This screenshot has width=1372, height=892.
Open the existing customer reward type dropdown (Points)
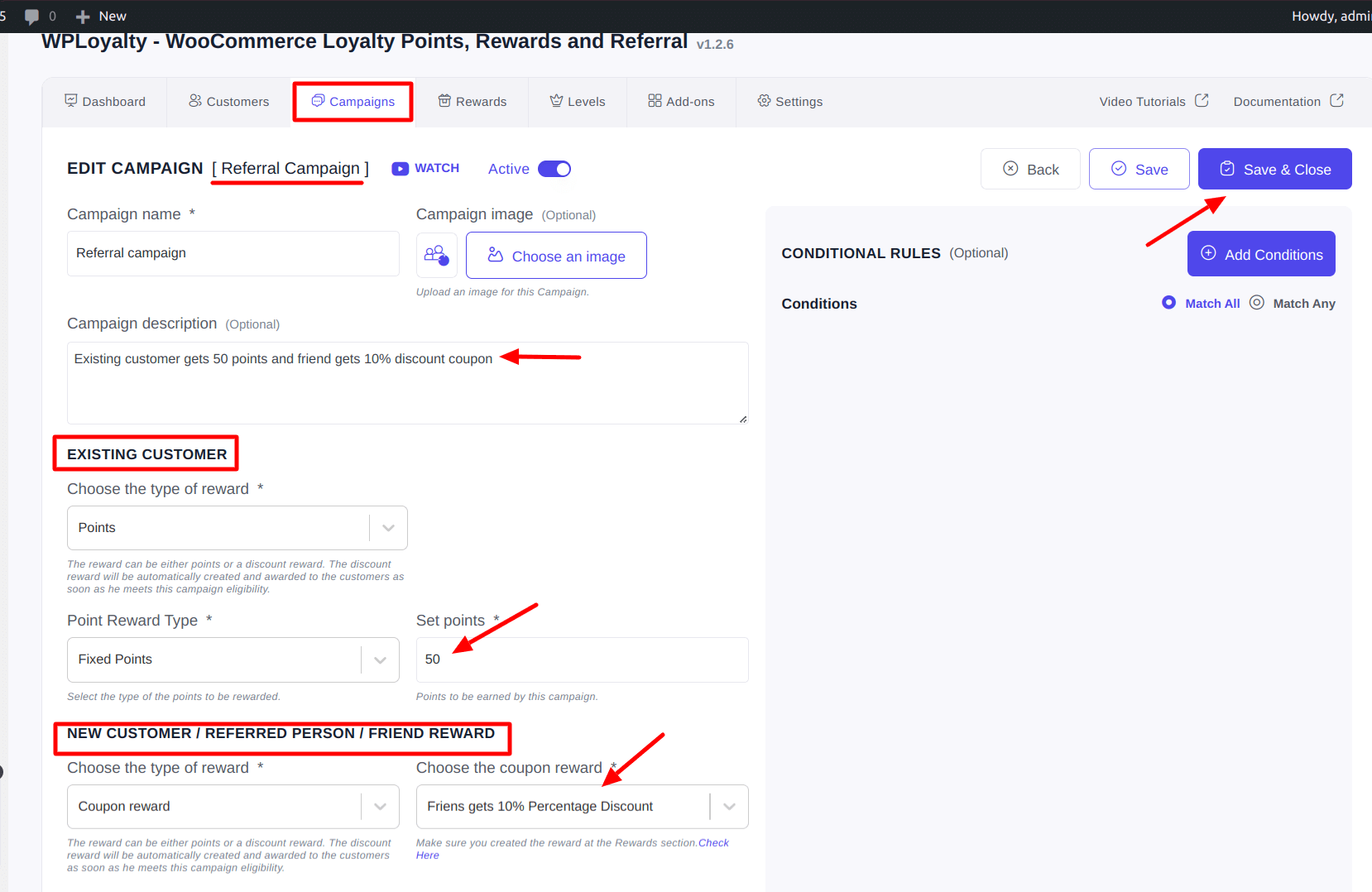click(237, 528)
